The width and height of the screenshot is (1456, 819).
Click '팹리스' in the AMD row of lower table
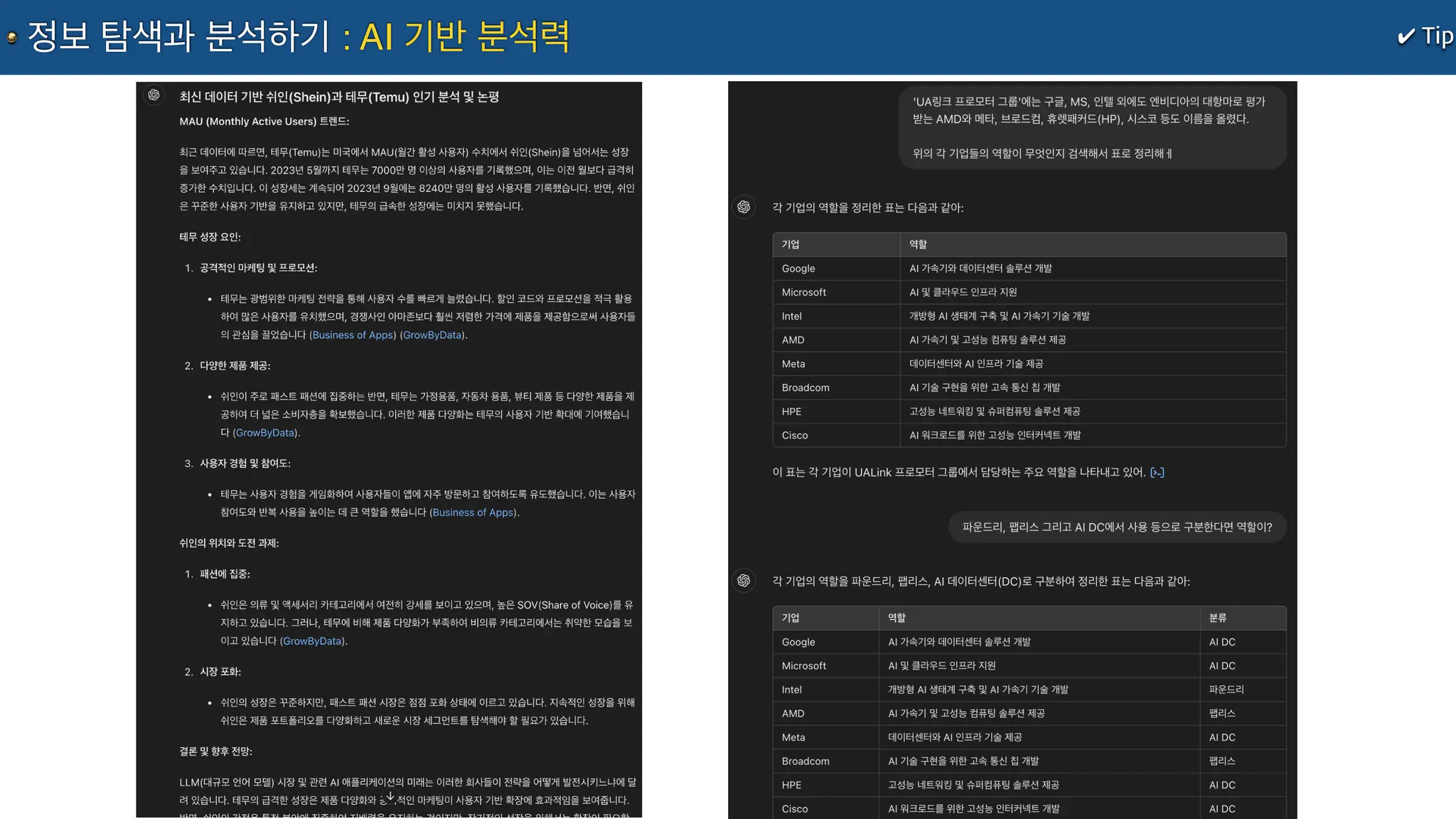point(1222,713)
